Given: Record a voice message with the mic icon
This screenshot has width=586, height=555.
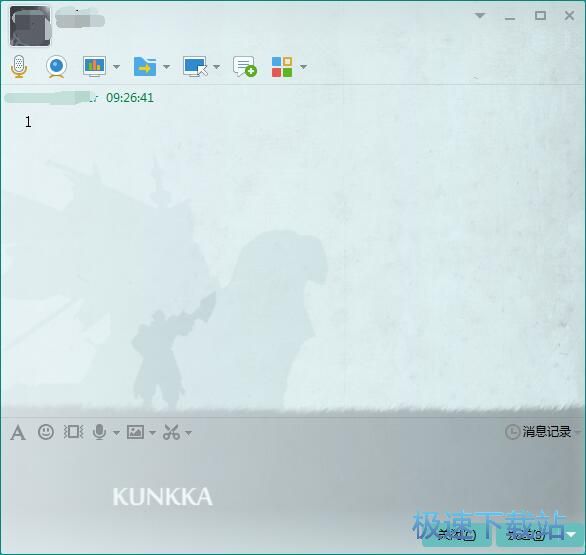Looking at the screenshot, I should (x=99, y=432).
